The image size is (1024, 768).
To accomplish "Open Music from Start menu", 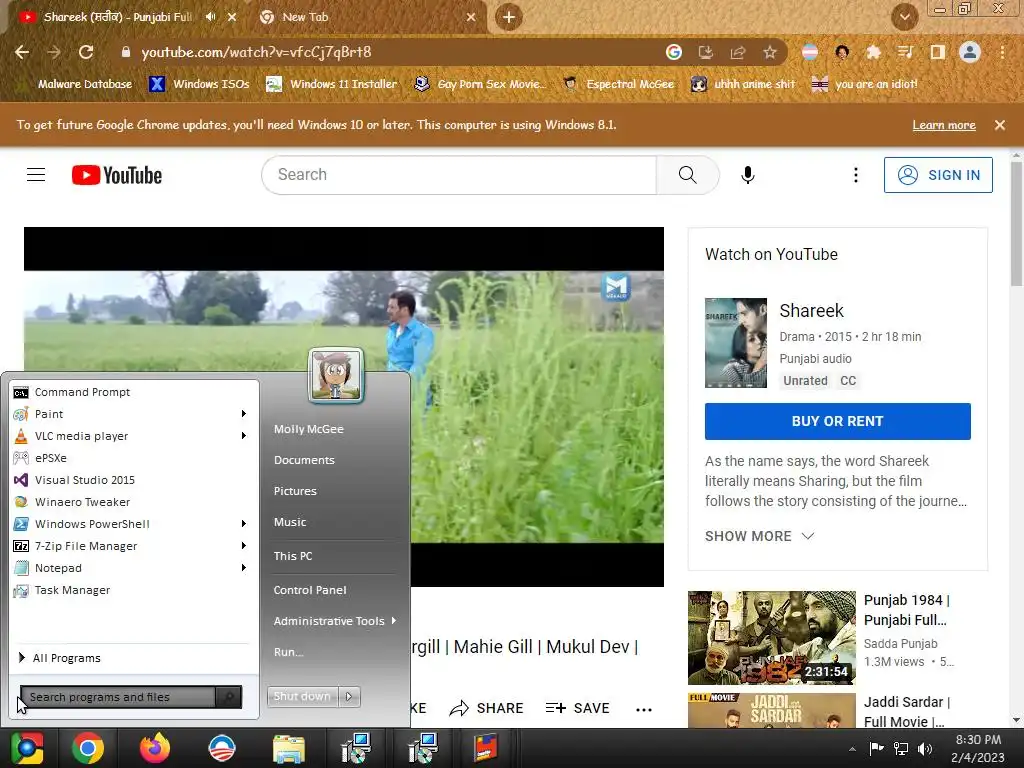I will pos(290,522).
